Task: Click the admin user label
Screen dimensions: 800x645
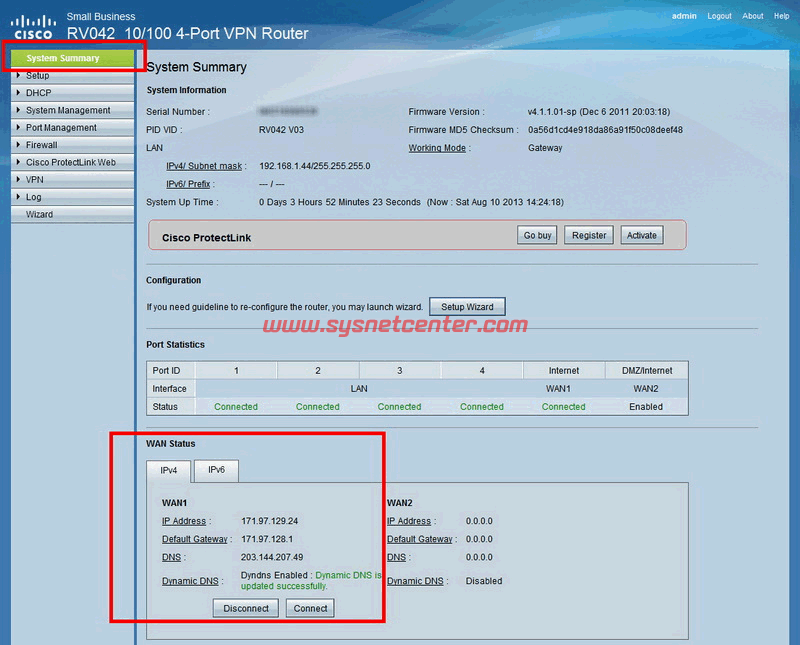Action: click(x=684, y=16)
